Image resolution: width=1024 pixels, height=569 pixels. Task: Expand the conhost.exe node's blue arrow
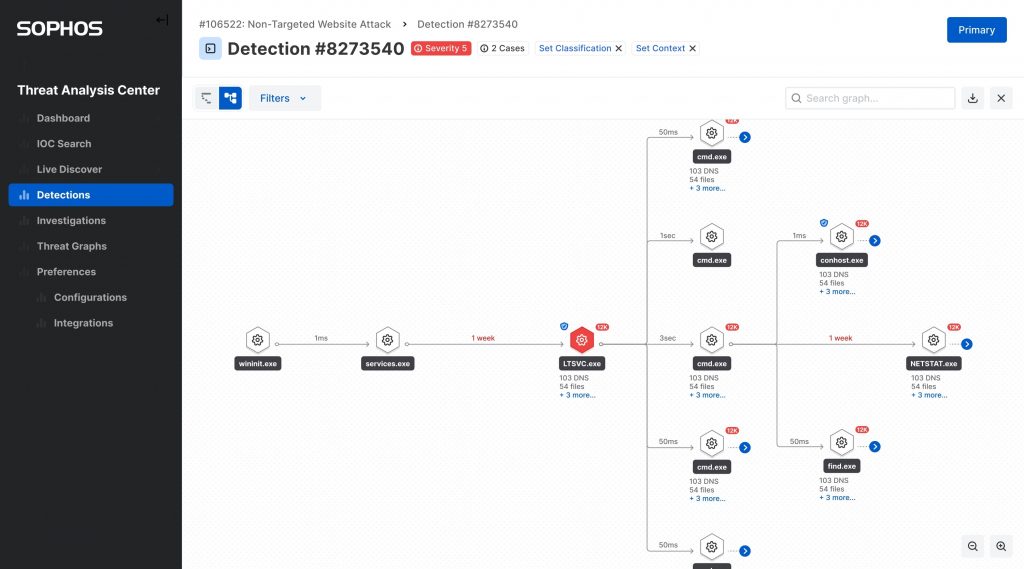pyautogui.click(x=874, y=240)
